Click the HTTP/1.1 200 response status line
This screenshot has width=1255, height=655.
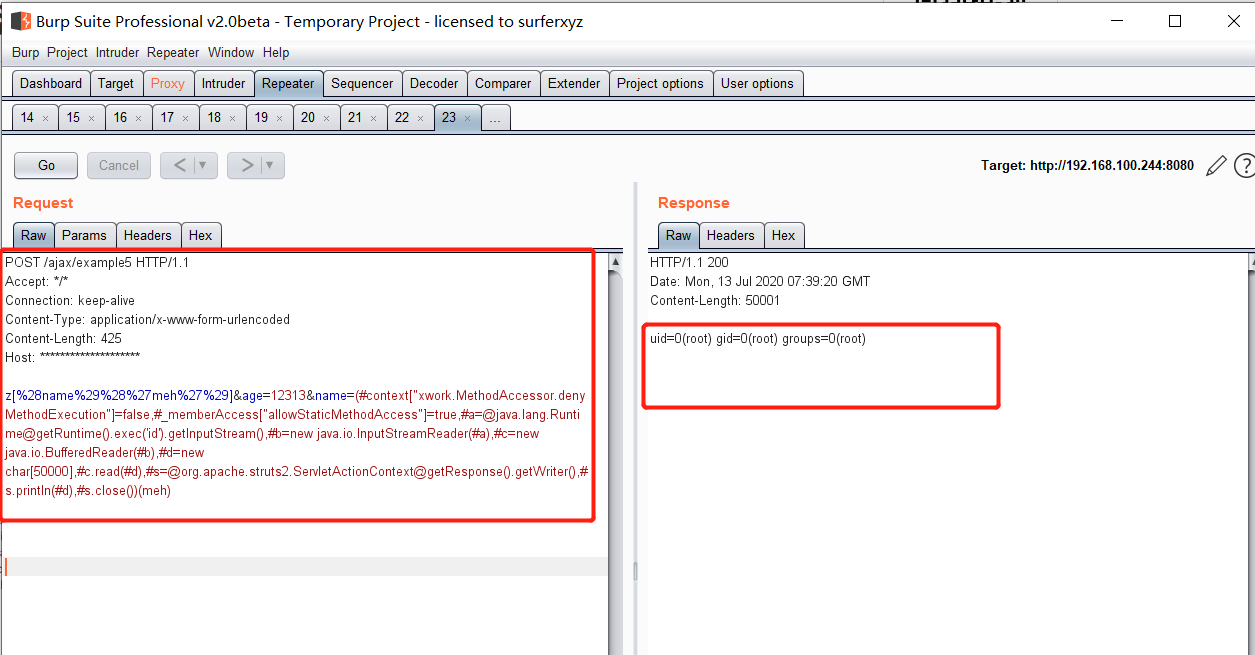[689, 263]
